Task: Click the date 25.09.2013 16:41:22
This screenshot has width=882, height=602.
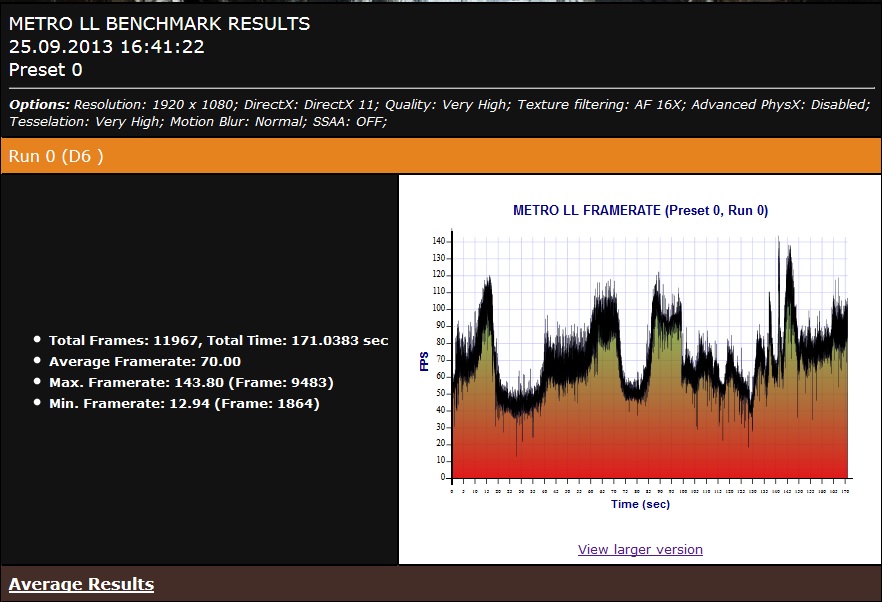Action: tap(106, 47)
